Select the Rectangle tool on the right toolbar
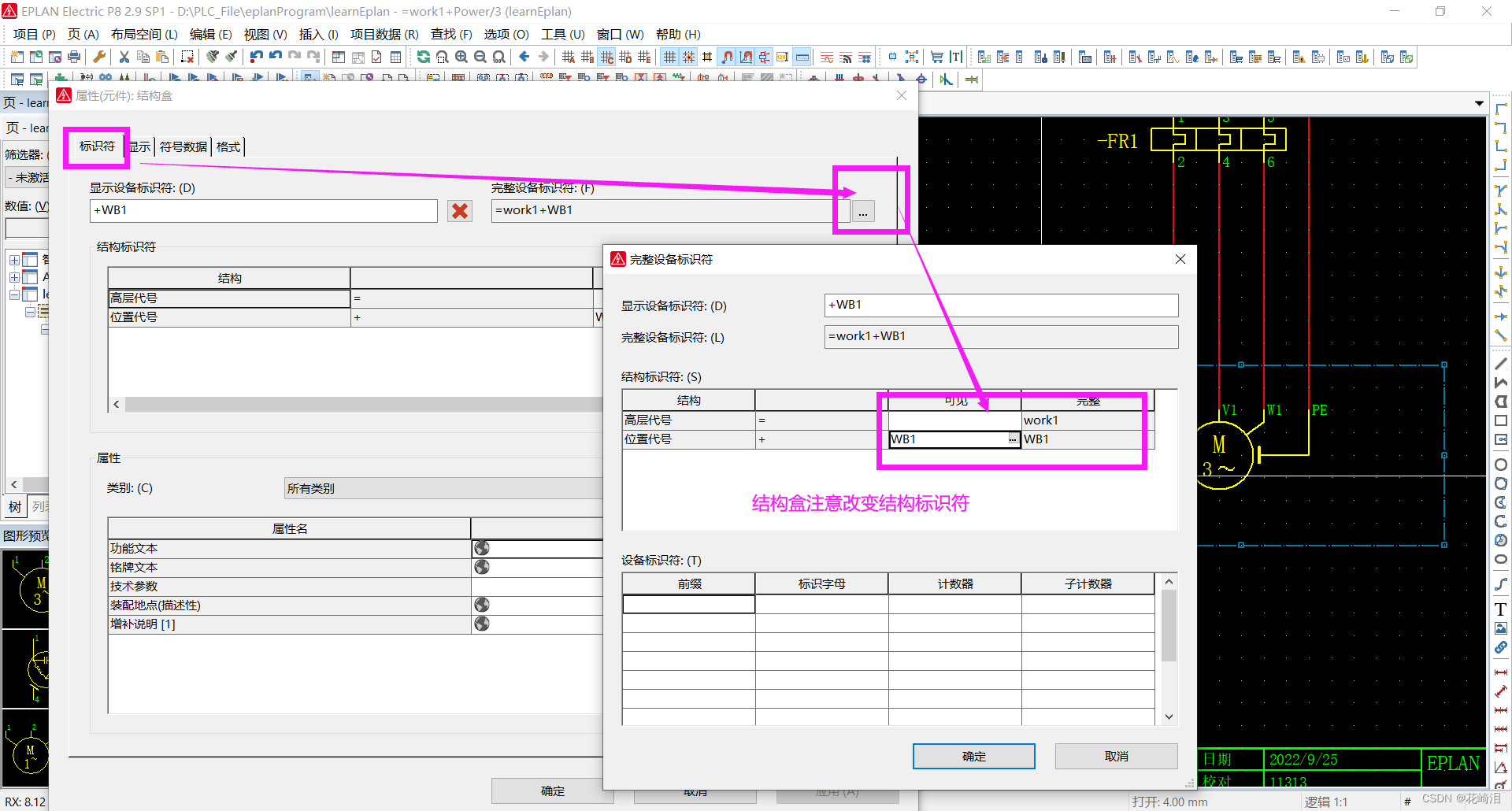This screenshot has height=811, width=1512. (1500, 420)
